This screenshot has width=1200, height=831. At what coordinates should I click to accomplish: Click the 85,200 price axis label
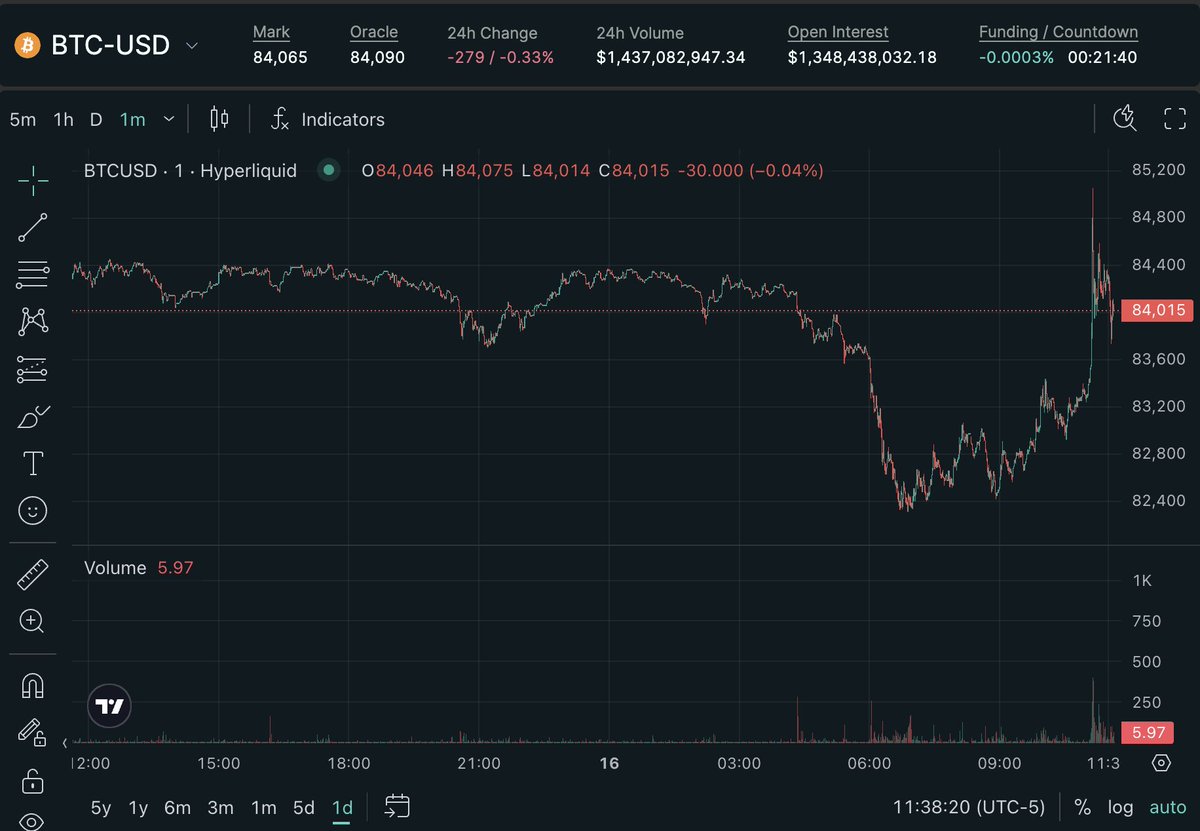pos(1158,170)
